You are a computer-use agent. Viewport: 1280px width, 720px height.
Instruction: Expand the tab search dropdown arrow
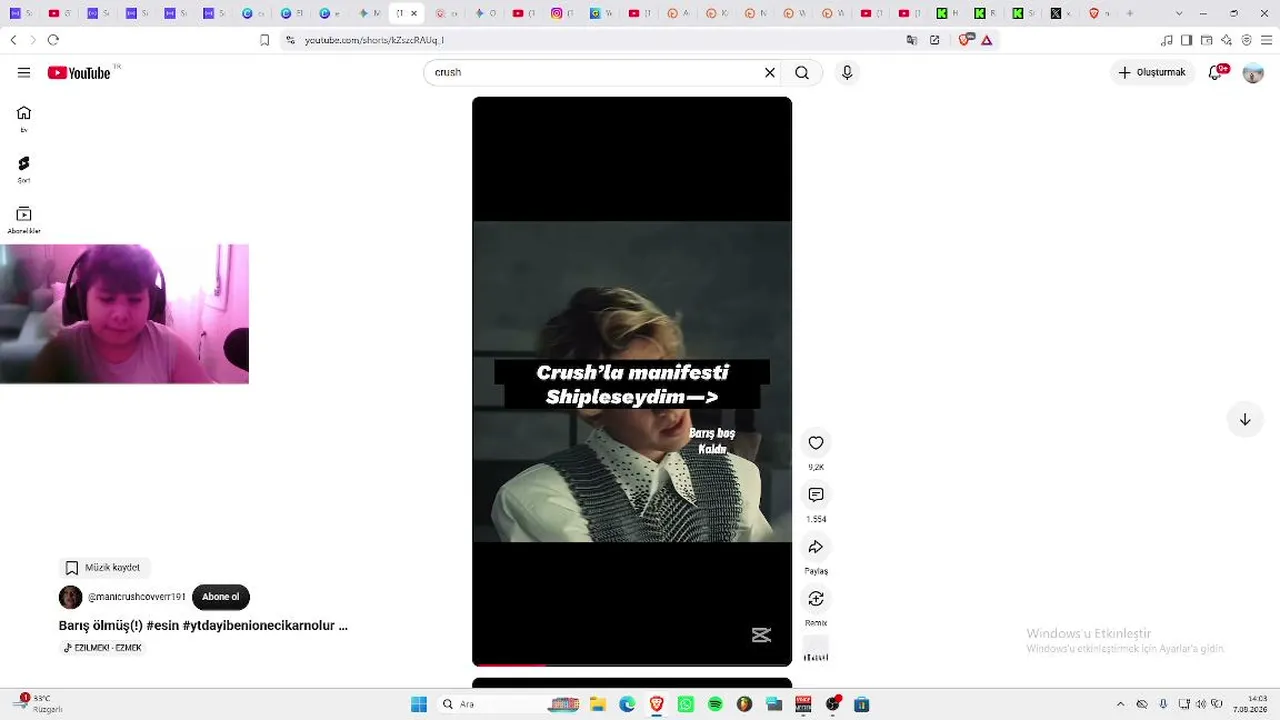tap(1180, 13)
